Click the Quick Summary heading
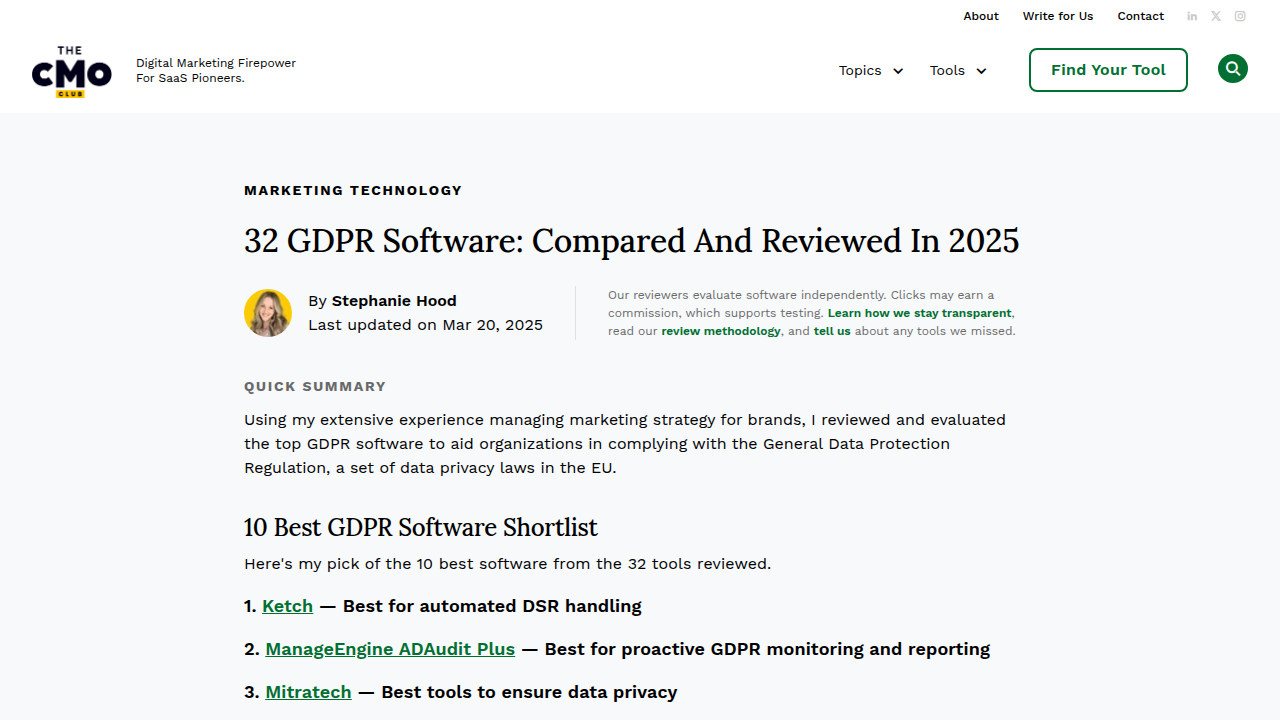The height and width of the screenshot is (720, 1280). (x=315, y=386)
